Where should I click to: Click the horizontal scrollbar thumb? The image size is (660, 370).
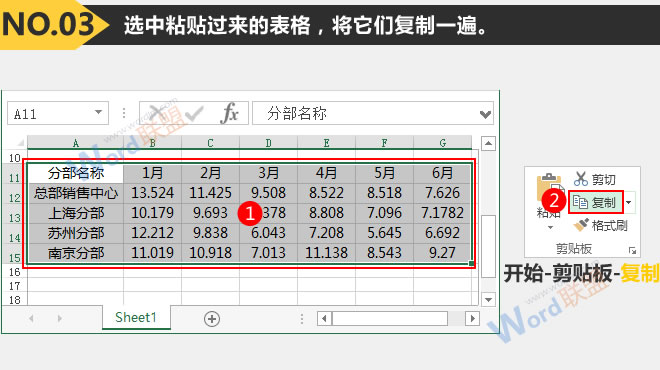tap(390, 319)
